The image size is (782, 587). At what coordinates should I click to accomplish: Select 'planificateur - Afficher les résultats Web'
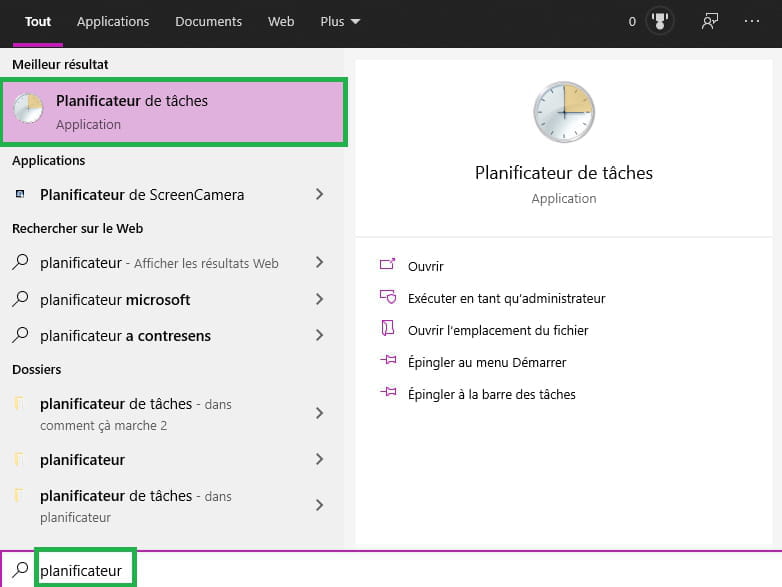click(x=172, y=263)
